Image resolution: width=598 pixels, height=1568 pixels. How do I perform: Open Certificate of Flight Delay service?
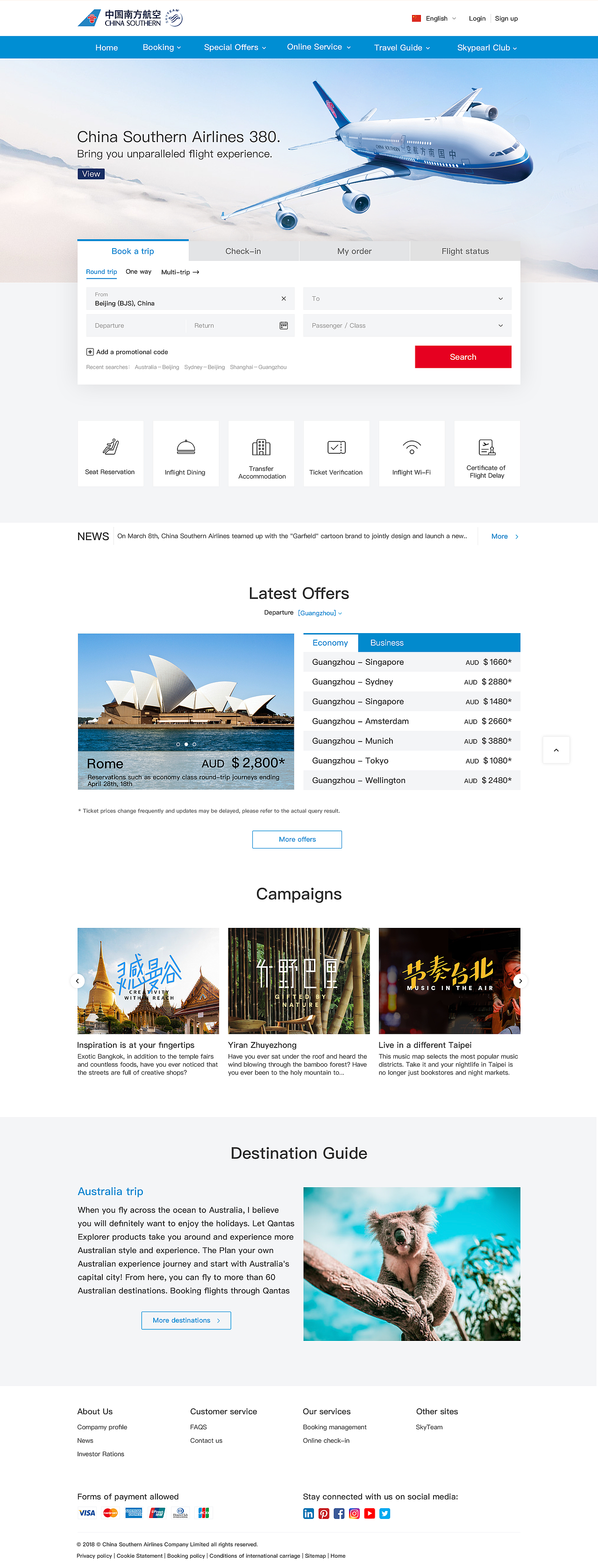487,454
